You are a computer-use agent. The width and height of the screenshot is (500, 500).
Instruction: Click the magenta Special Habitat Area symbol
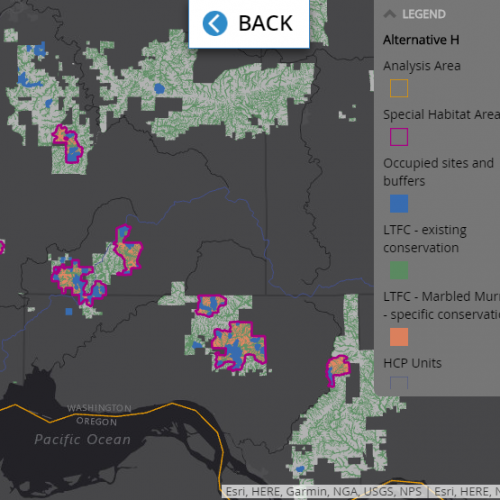[399, 137]
